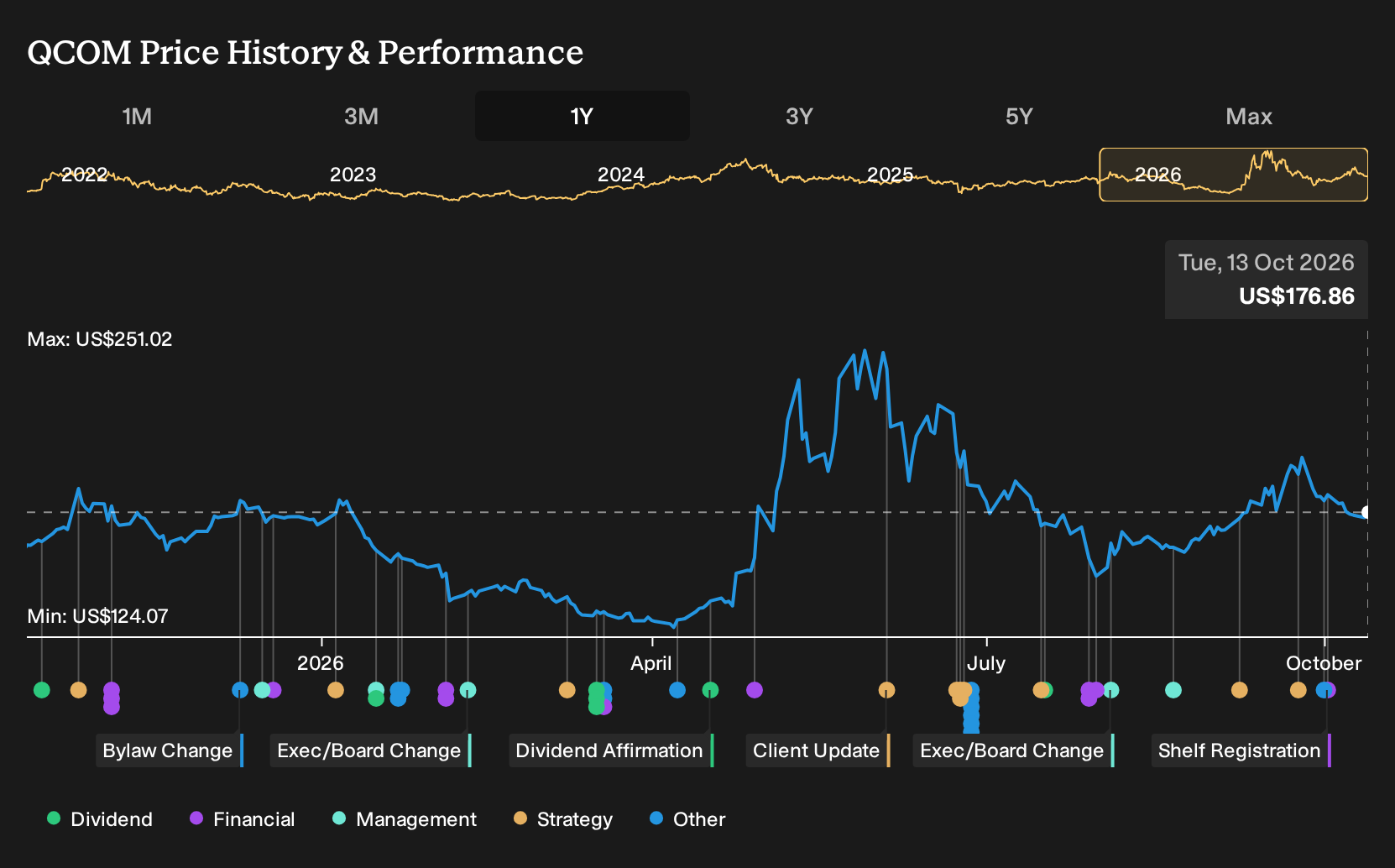The width and height of the screenshot is (1395, 868).
Task: Click orange dot left of first purple stack
Action: coord(78,690)
